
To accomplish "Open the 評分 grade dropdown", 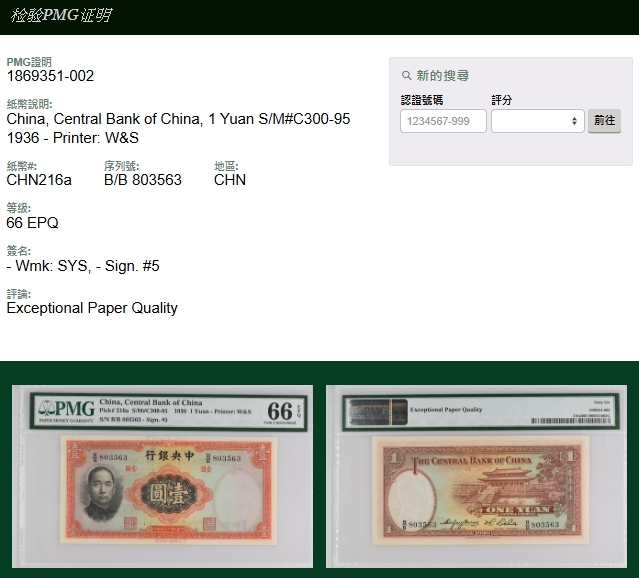I will 538,121.
